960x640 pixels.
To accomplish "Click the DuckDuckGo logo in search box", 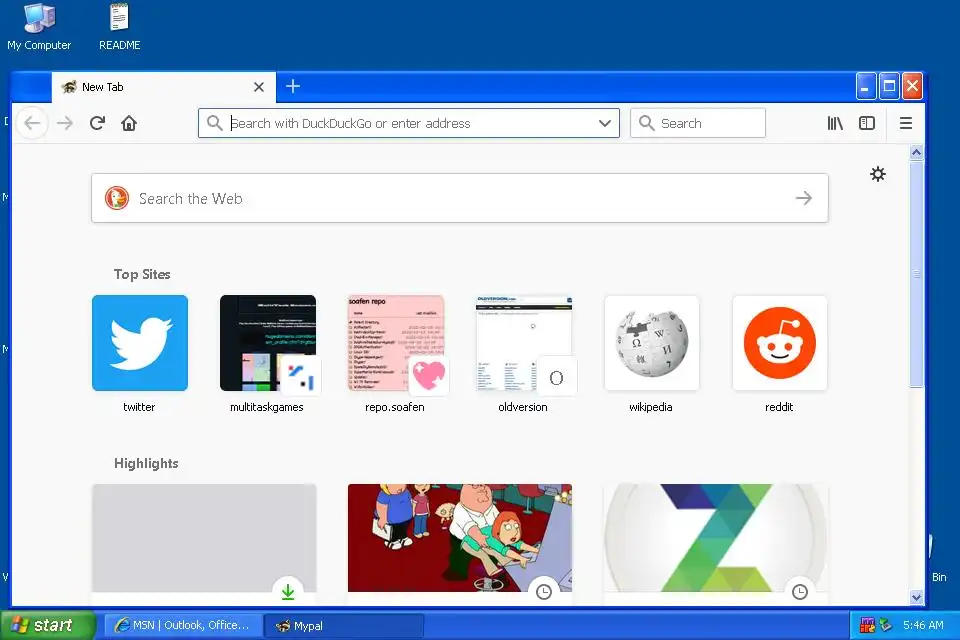I will click(x=116, y=198).
